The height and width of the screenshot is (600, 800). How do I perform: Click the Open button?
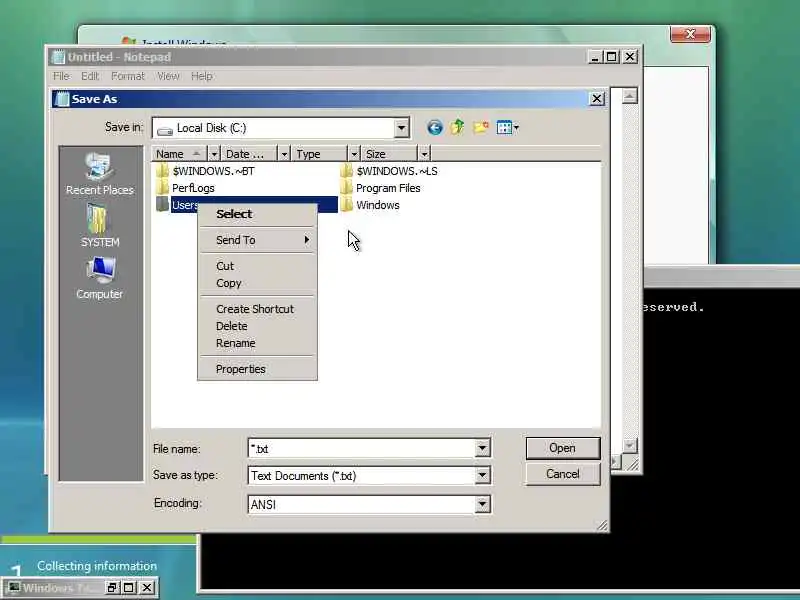[x=563, y=448]
